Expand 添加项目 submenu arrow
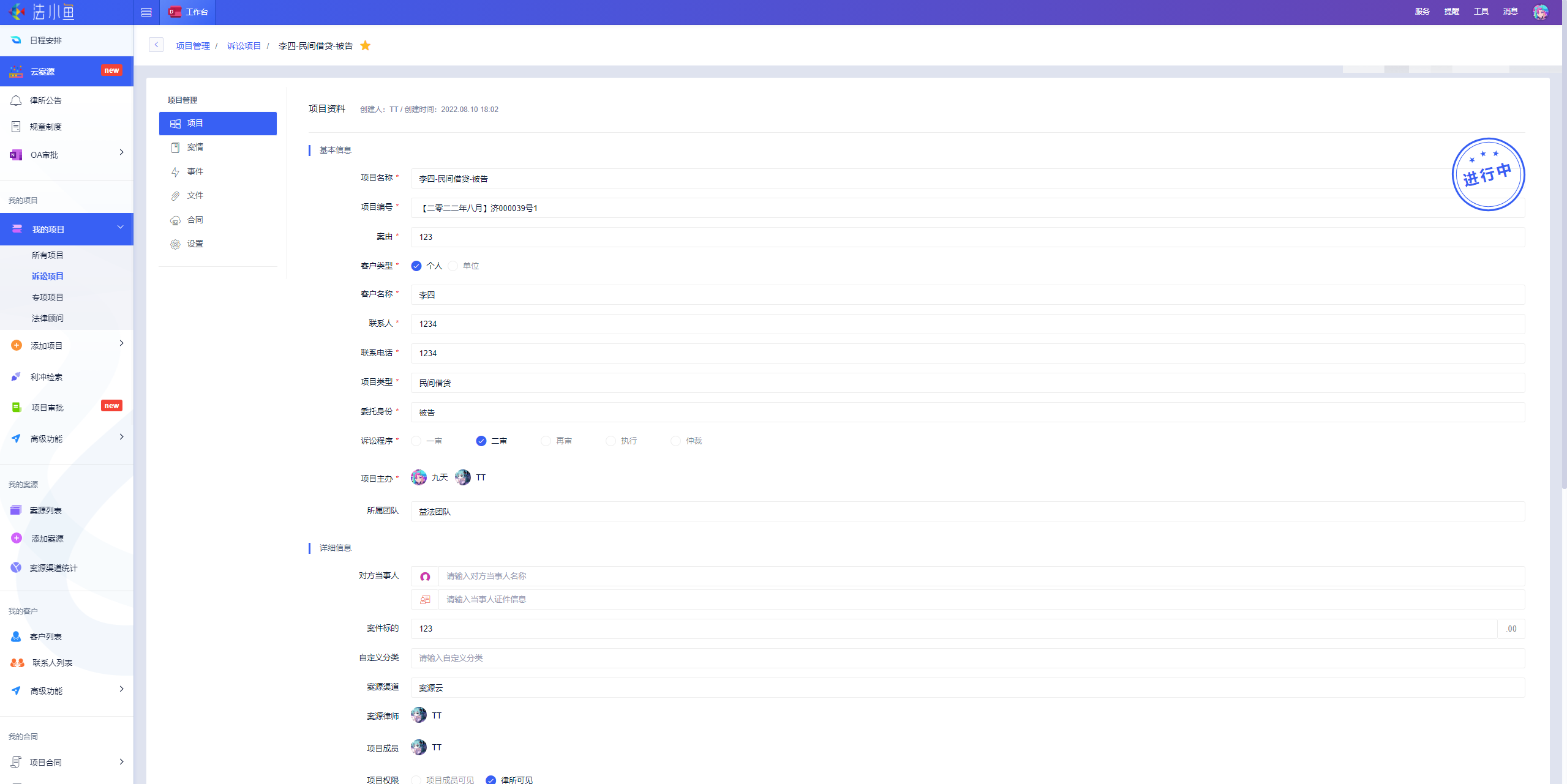This screenshot has height=784, width=1567. [121, 344]
